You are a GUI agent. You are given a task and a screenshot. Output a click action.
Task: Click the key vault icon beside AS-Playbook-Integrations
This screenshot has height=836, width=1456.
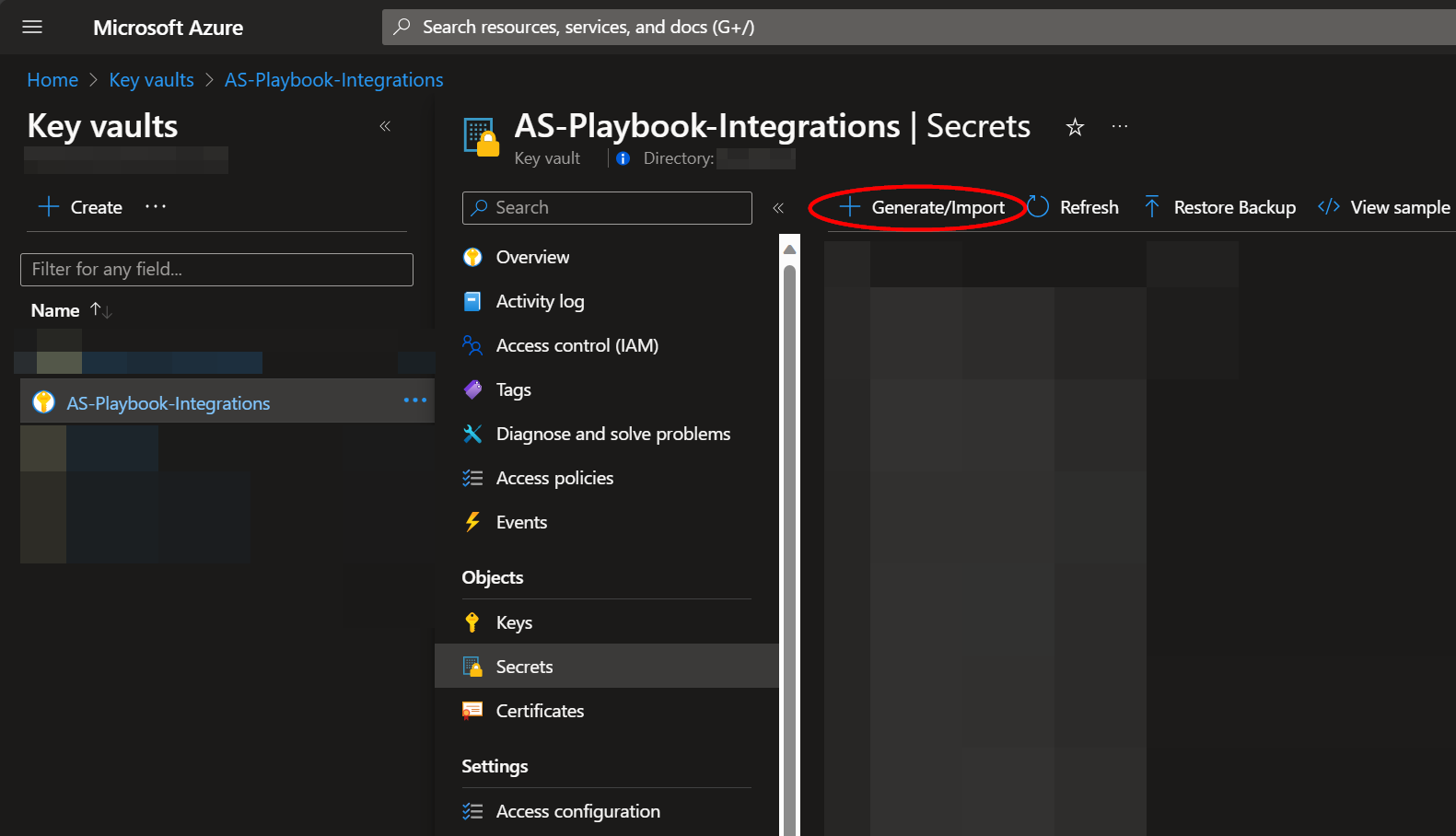(43, 402)
